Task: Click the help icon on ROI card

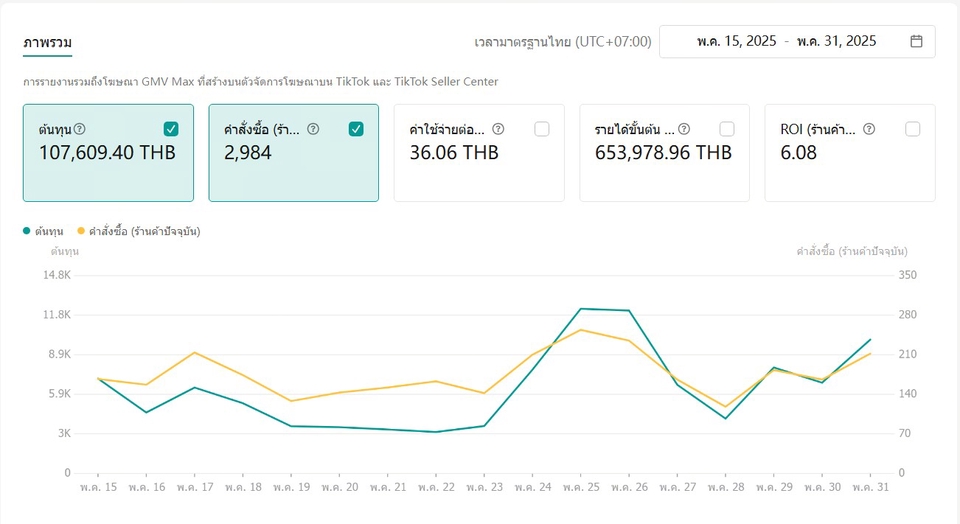Action: click(x=869, y=129)
